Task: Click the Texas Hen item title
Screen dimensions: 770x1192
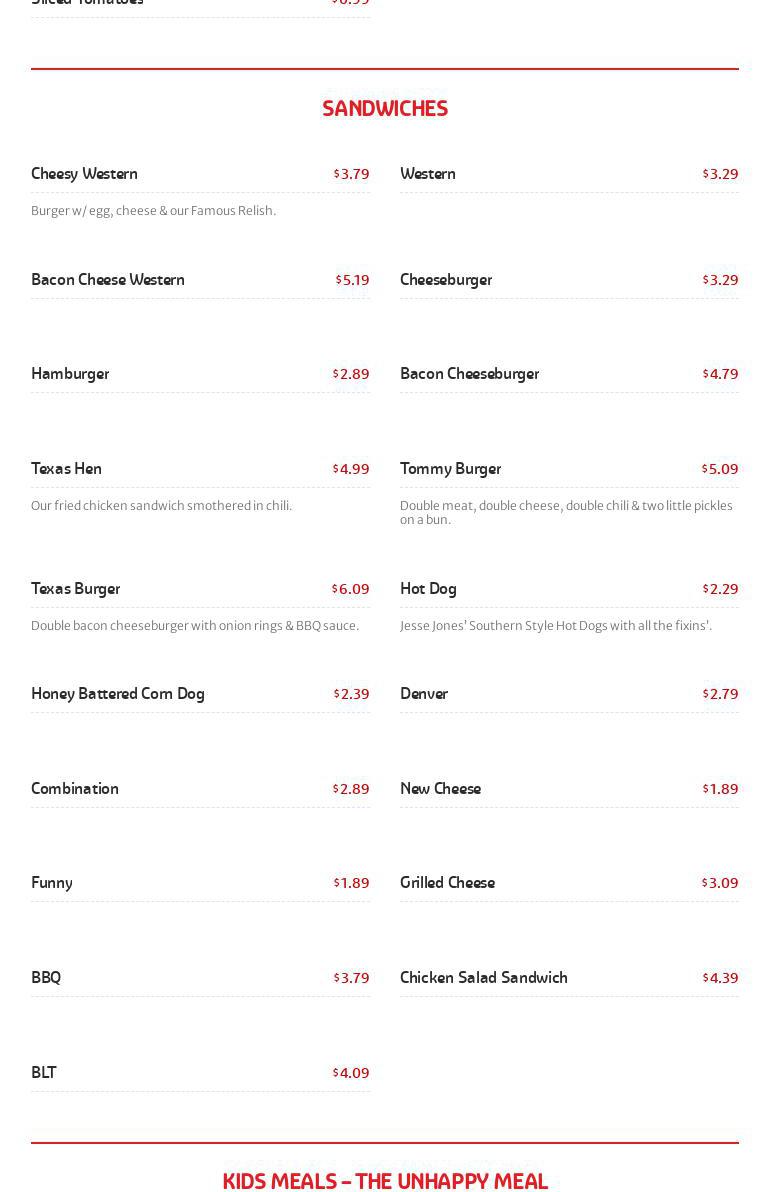Action: click(x=66, y=469)
